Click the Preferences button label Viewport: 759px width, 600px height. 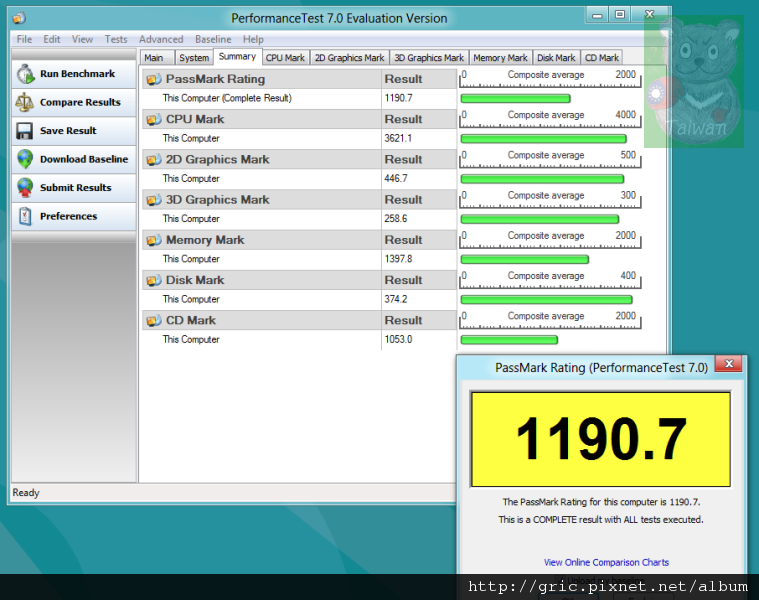point(68,216)
